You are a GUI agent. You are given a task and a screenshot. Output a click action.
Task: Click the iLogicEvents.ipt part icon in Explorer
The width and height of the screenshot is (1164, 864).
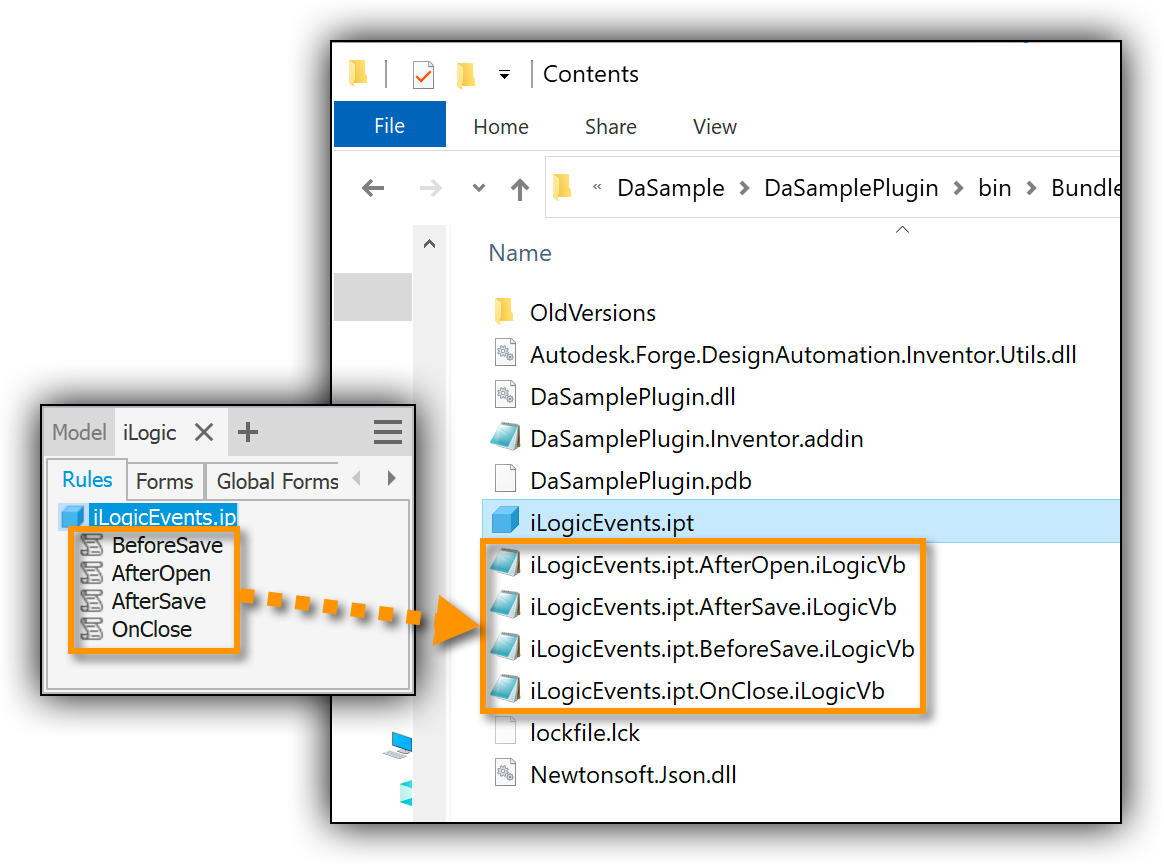pyautogui.click(x=506, y=521)
